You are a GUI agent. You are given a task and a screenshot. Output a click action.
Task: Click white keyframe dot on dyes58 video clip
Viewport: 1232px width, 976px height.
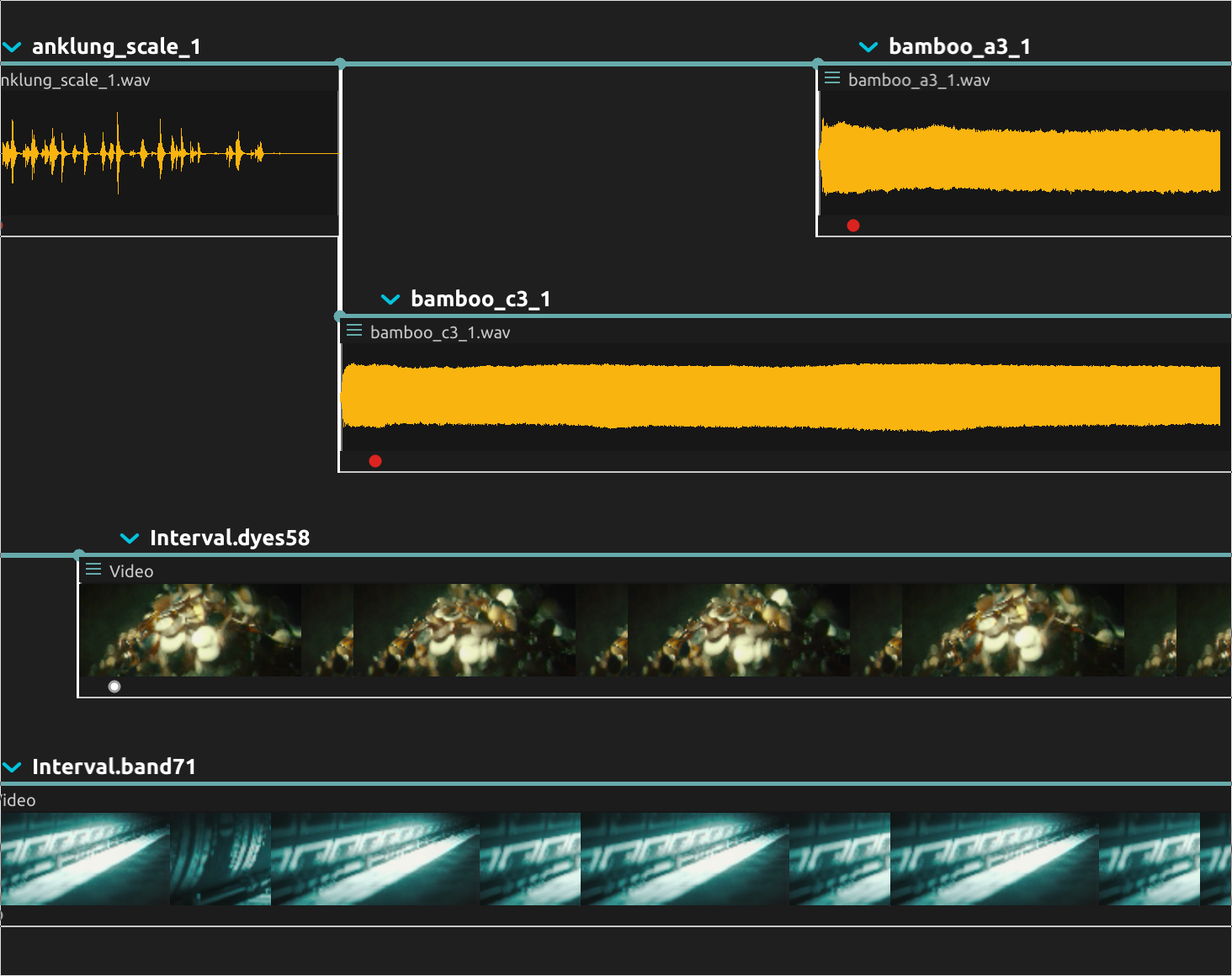(114, 687)
